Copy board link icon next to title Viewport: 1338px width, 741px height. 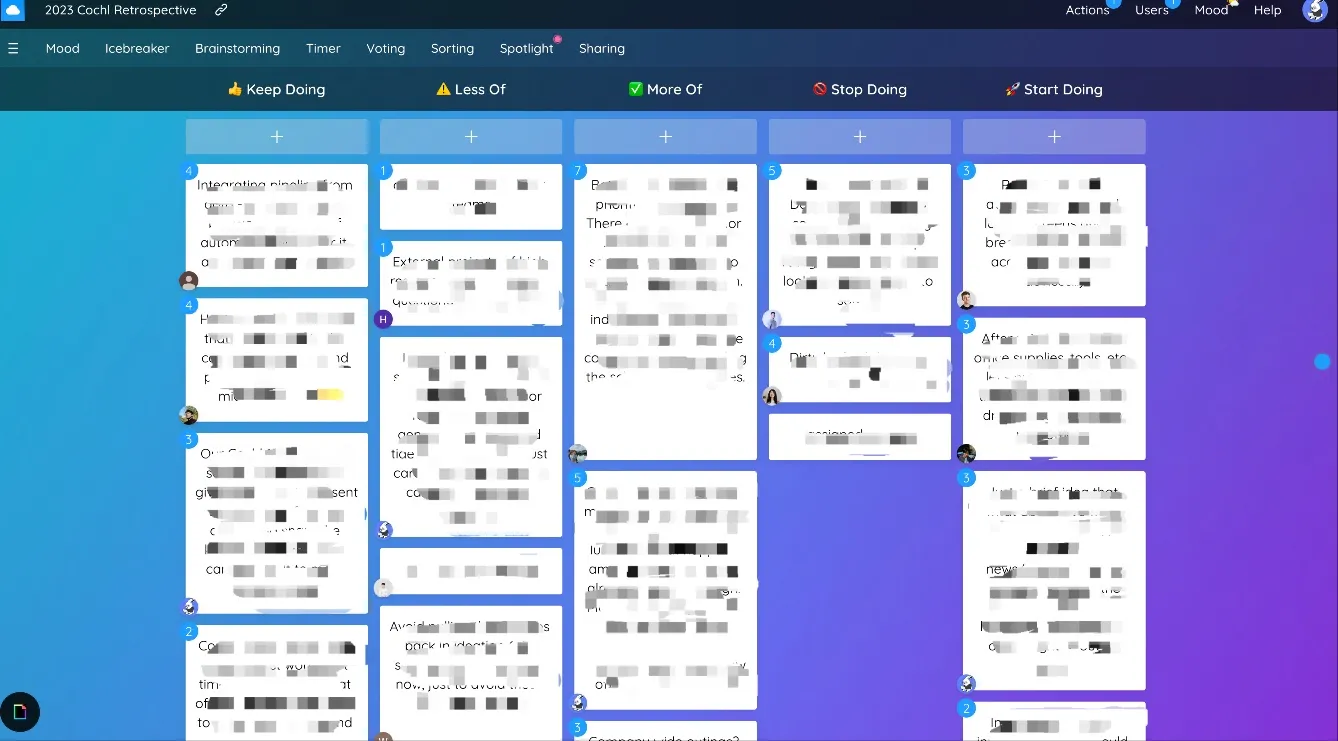[221, 10]
